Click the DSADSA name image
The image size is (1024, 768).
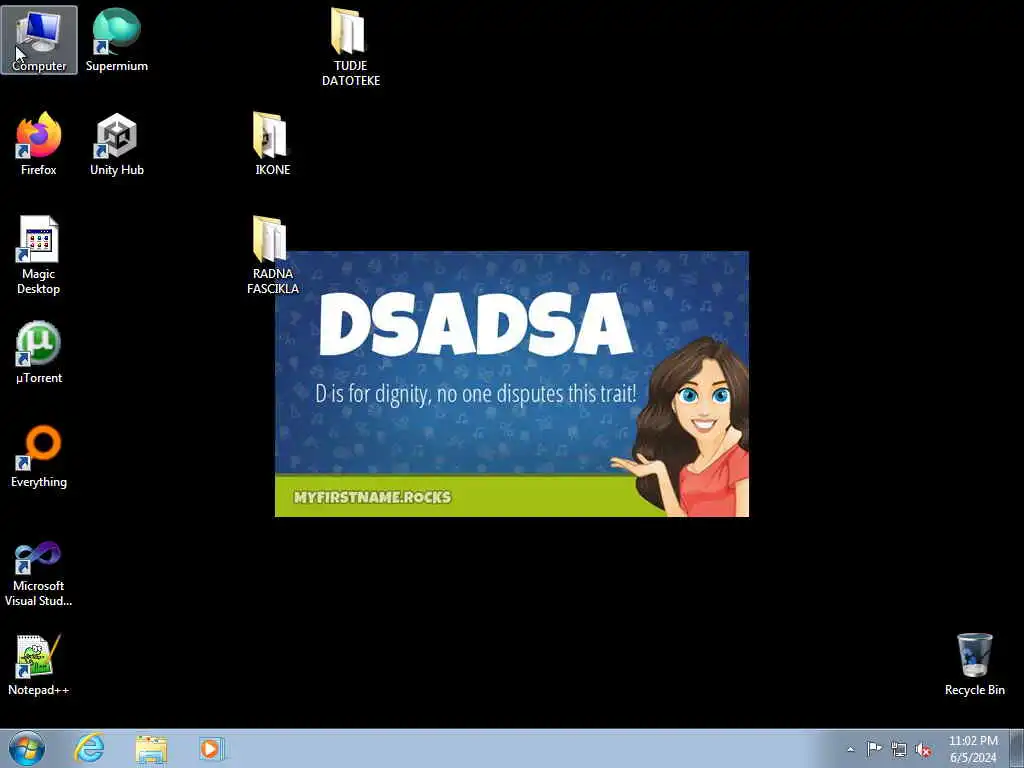511,384
